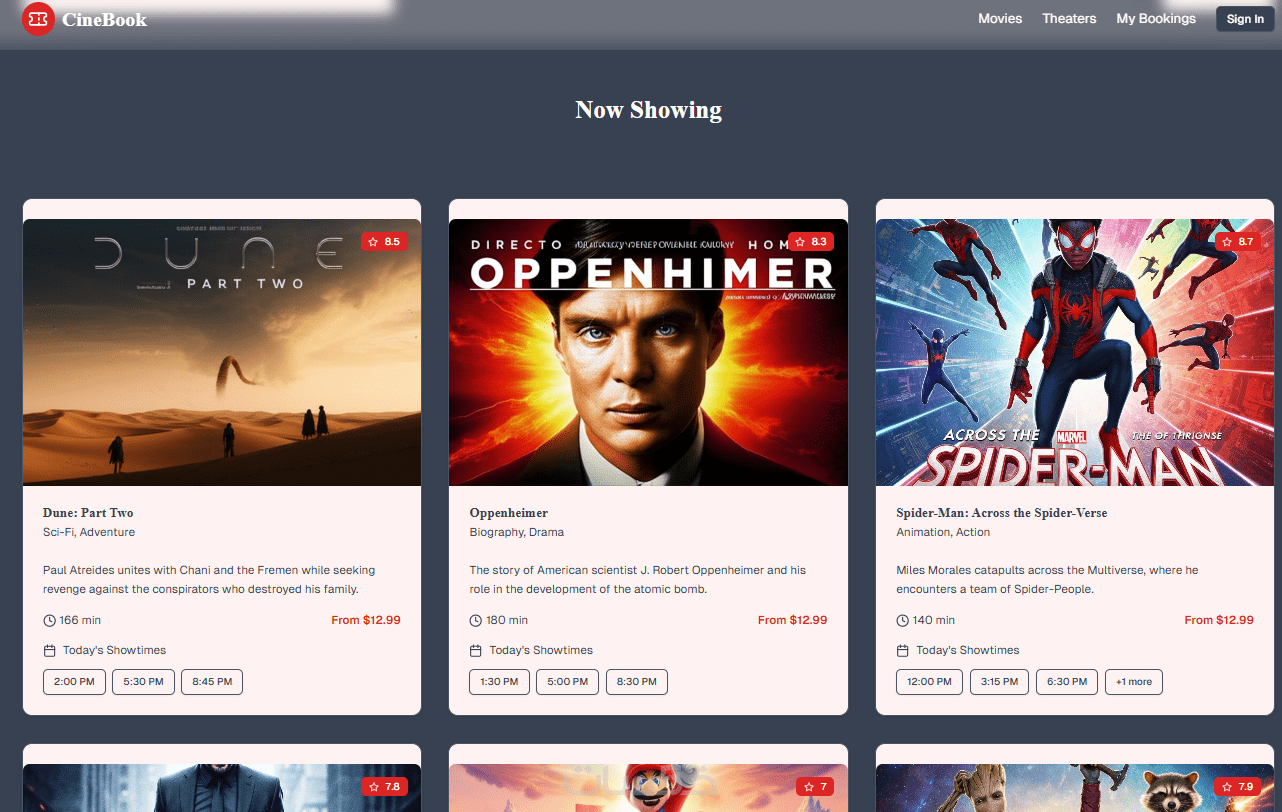Click the "180 min" duration text

pos(507,620)
